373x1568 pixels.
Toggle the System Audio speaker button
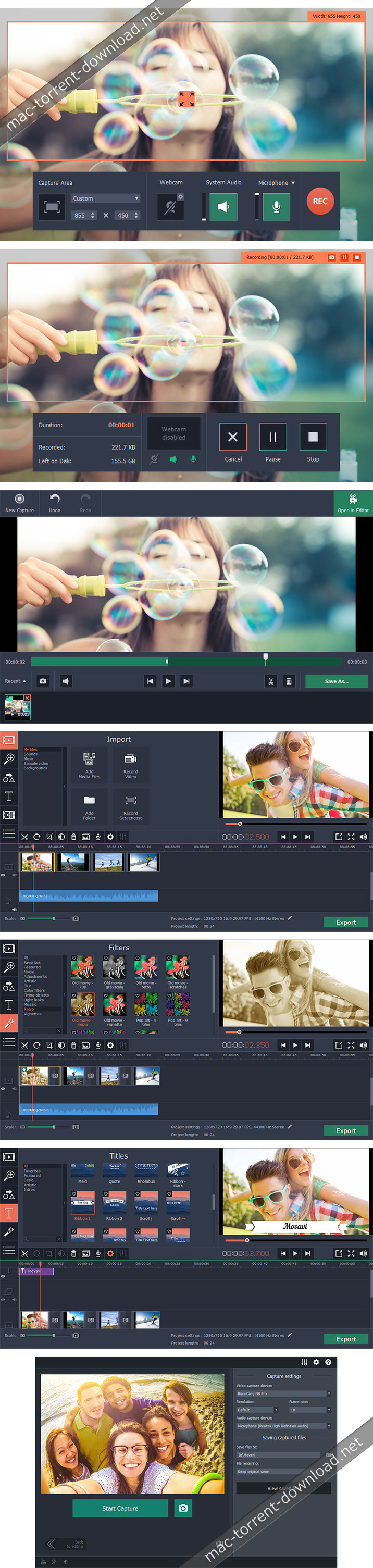click(223, 206)
